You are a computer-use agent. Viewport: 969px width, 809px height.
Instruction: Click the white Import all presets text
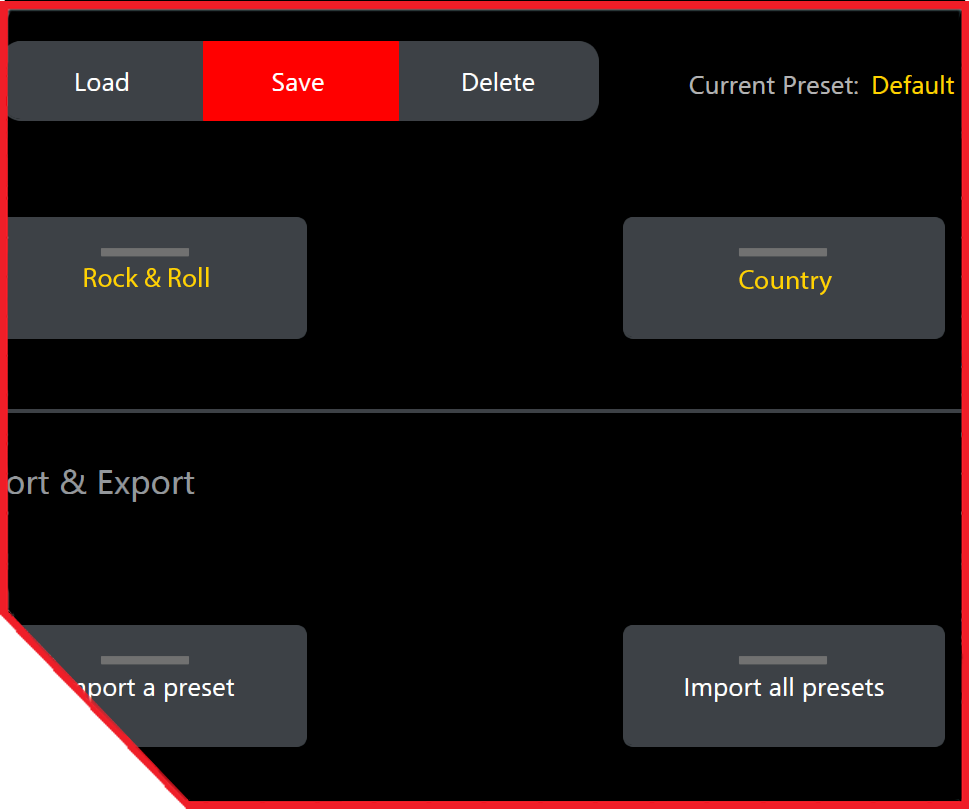783,688
